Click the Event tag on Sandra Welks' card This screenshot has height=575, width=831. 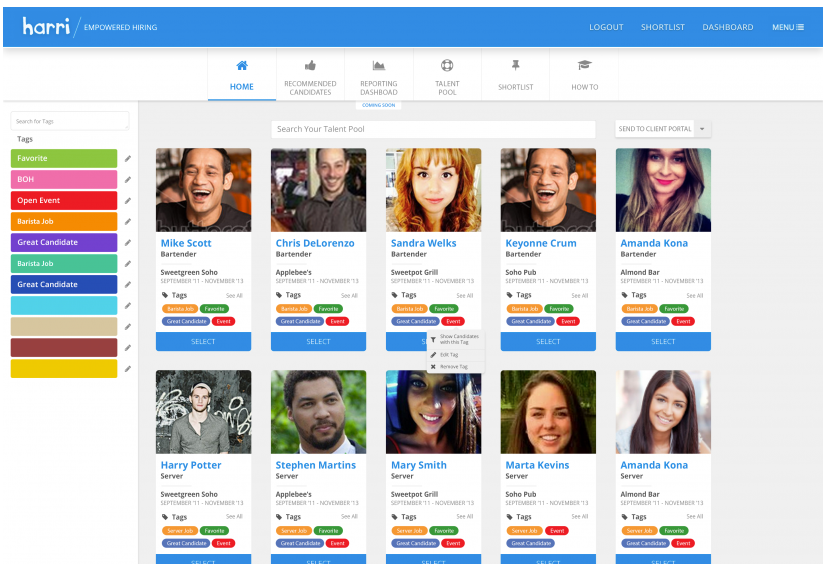[x=453, y=321]
